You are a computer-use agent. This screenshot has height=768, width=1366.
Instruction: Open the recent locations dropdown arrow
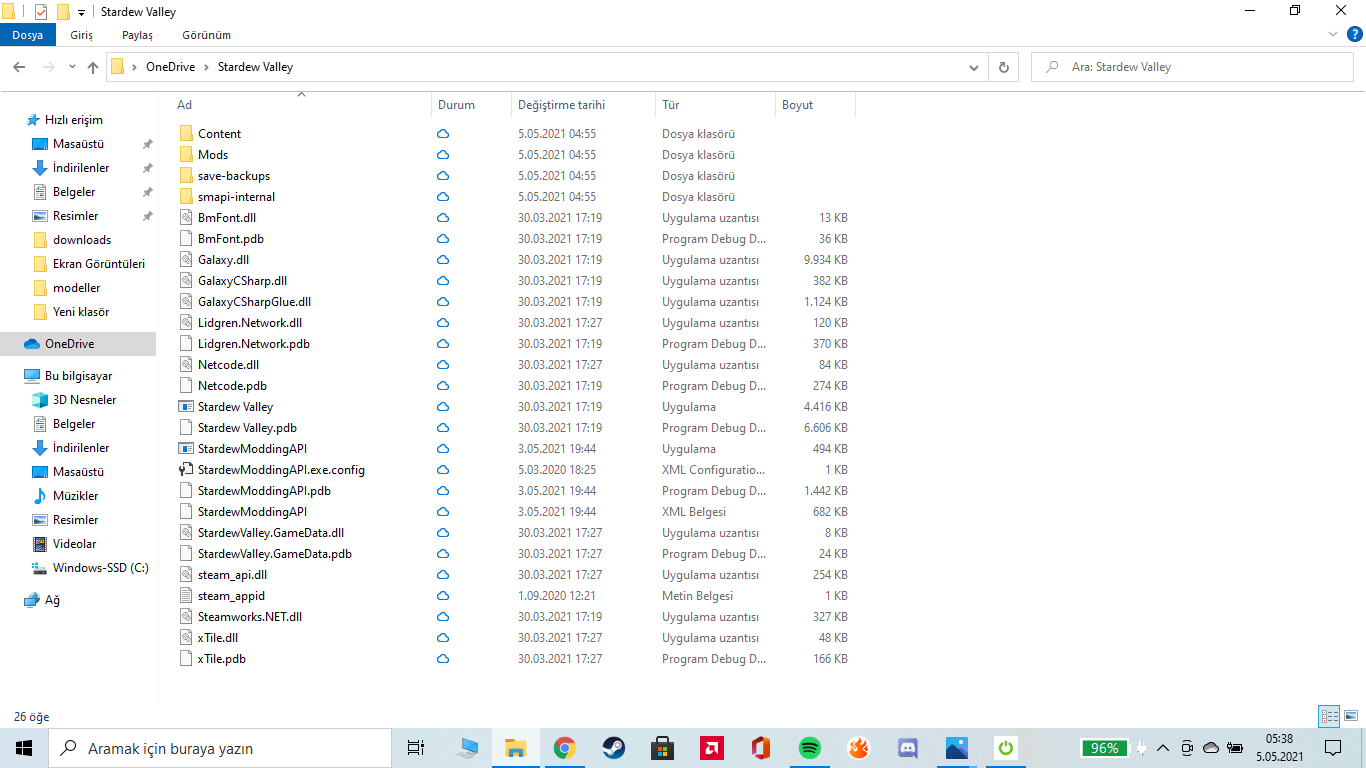[x=72, y=67]
